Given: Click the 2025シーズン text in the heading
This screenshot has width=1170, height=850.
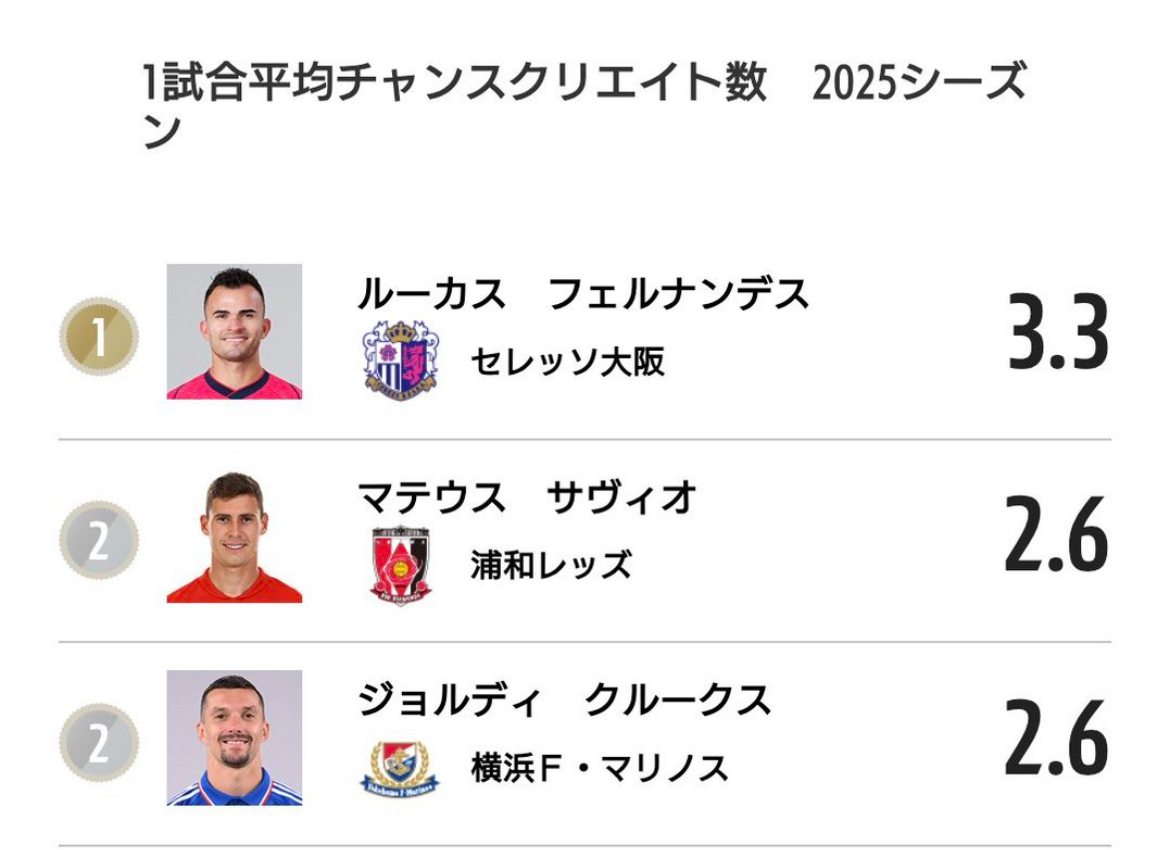Looking at the screenshot, I should (x=918, y=84).
